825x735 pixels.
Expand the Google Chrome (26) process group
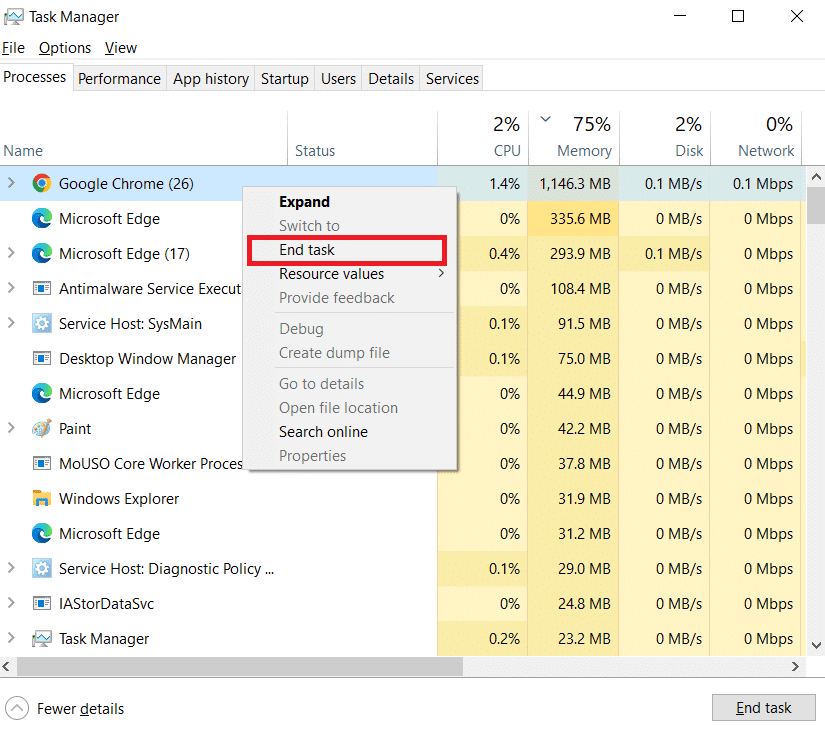pyautogui.click(x=11, y=183)
